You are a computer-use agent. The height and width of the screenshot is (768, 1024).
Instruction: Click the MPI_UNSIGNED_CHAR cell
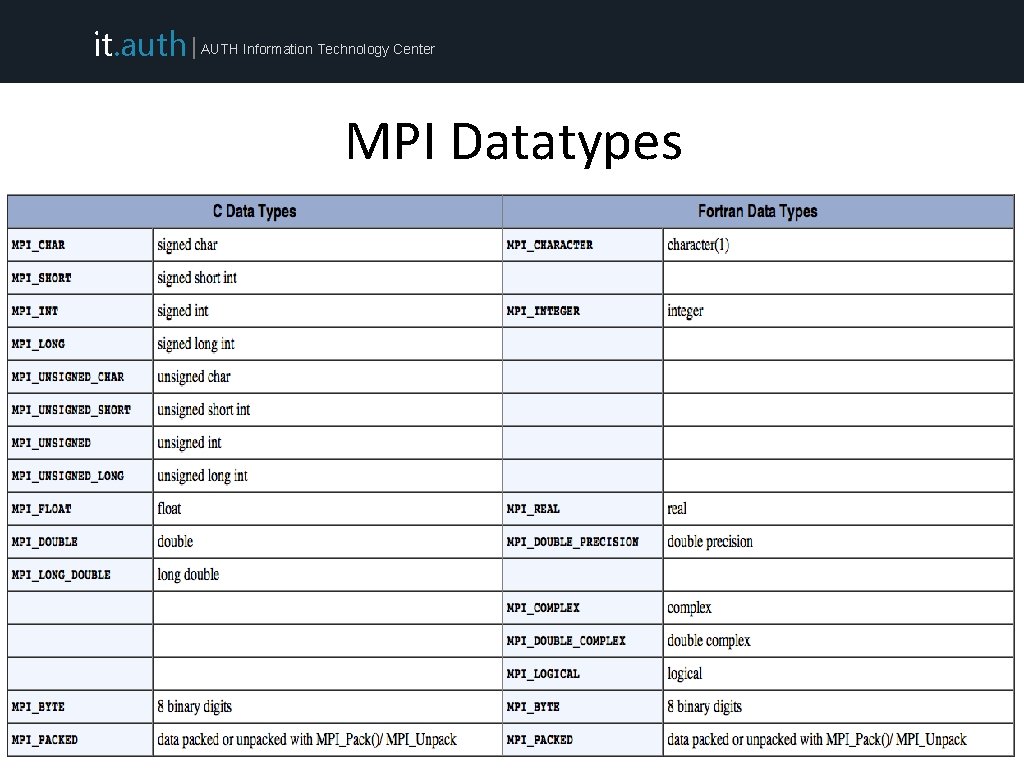point(80,377)
